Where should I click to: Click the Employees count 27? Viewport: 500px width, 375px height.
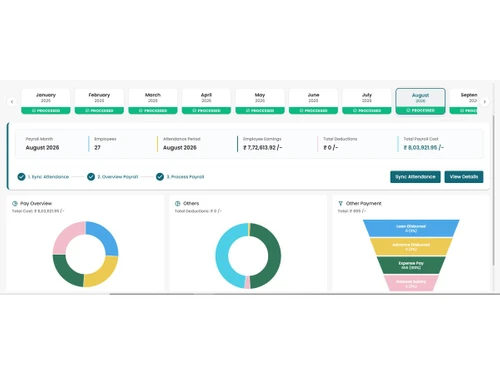97,148
